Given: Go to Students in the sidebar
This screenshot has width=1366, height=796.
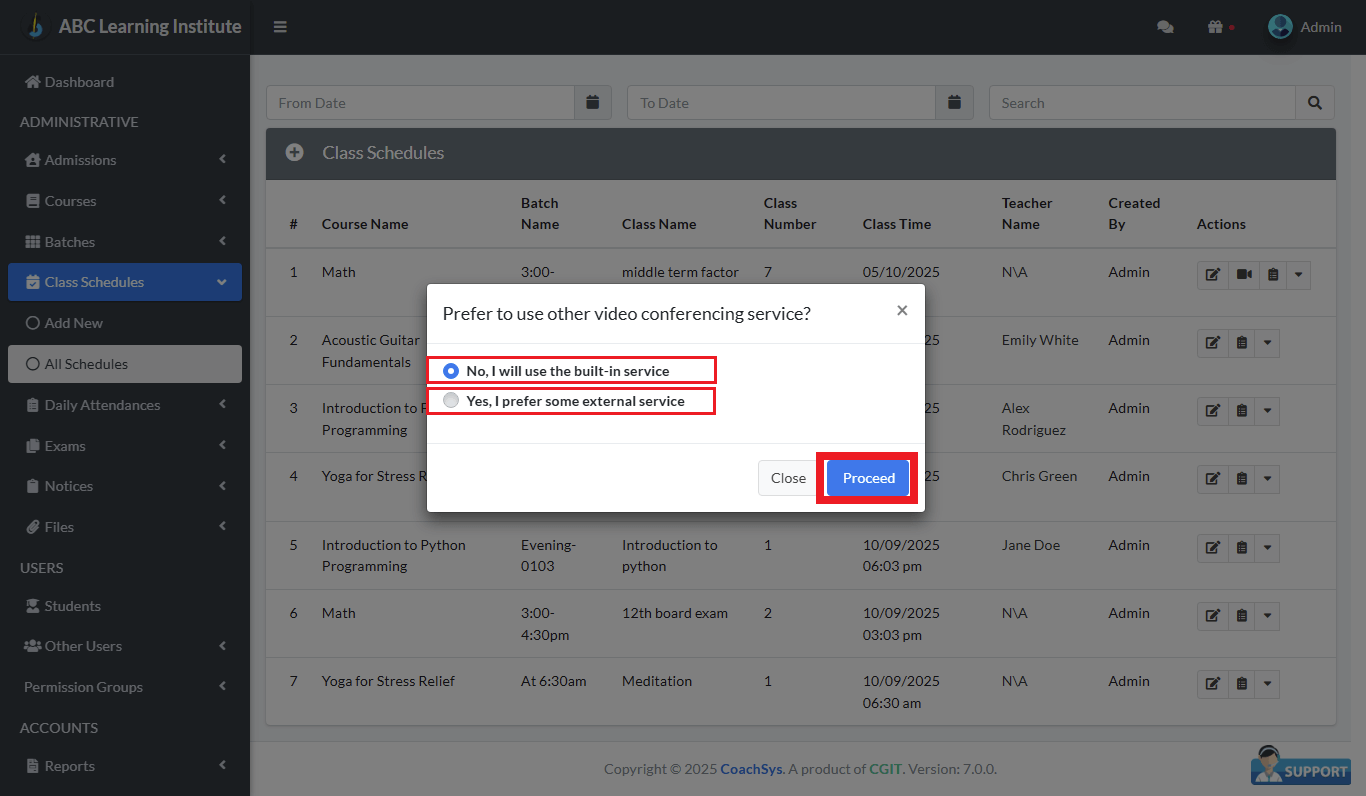Looking at the screenshot, I should pyautogui.click(x=72, y=606).
